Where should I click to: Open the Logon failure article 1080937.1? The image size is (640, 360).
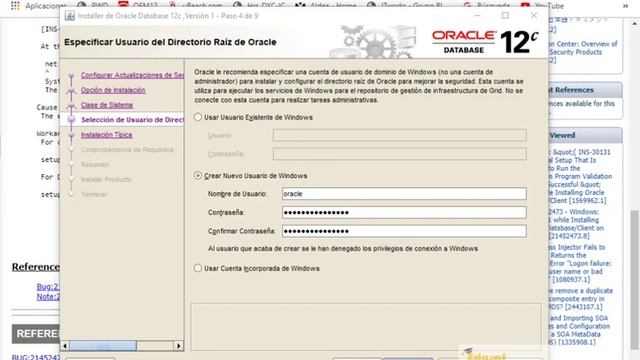580,263
